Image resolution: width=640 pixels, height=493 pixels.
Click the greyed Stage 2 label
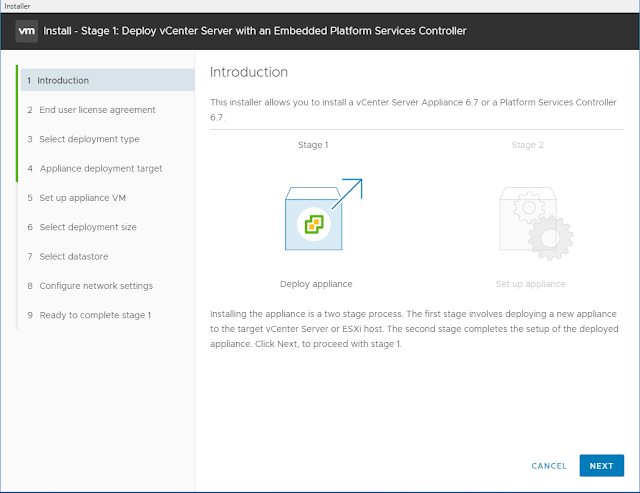coord(527,145)
